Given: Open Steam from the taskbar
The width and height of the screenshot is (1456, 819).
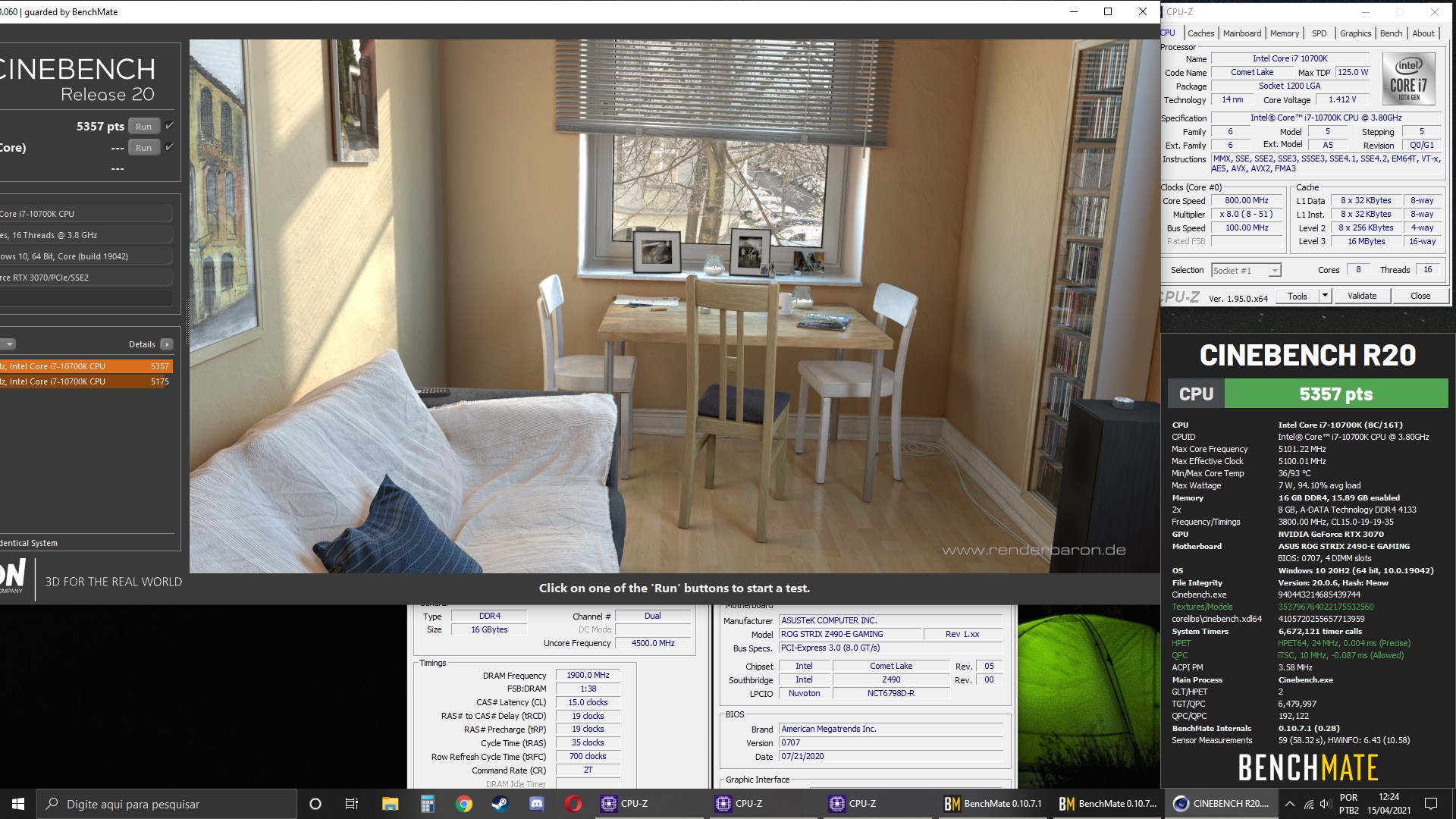Looking at the screenshot, I should pos(500,804).
